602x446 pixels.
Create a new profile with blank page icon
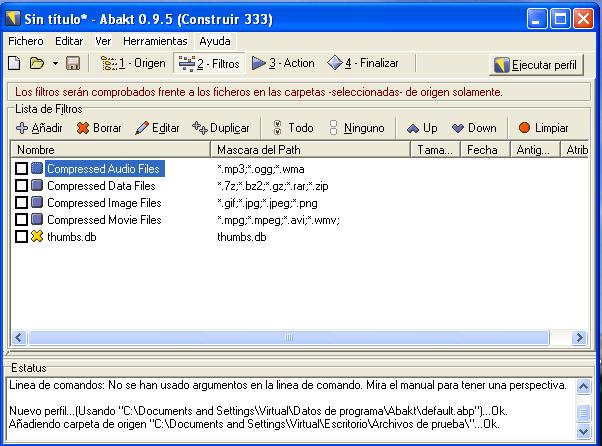click(14, 63)
